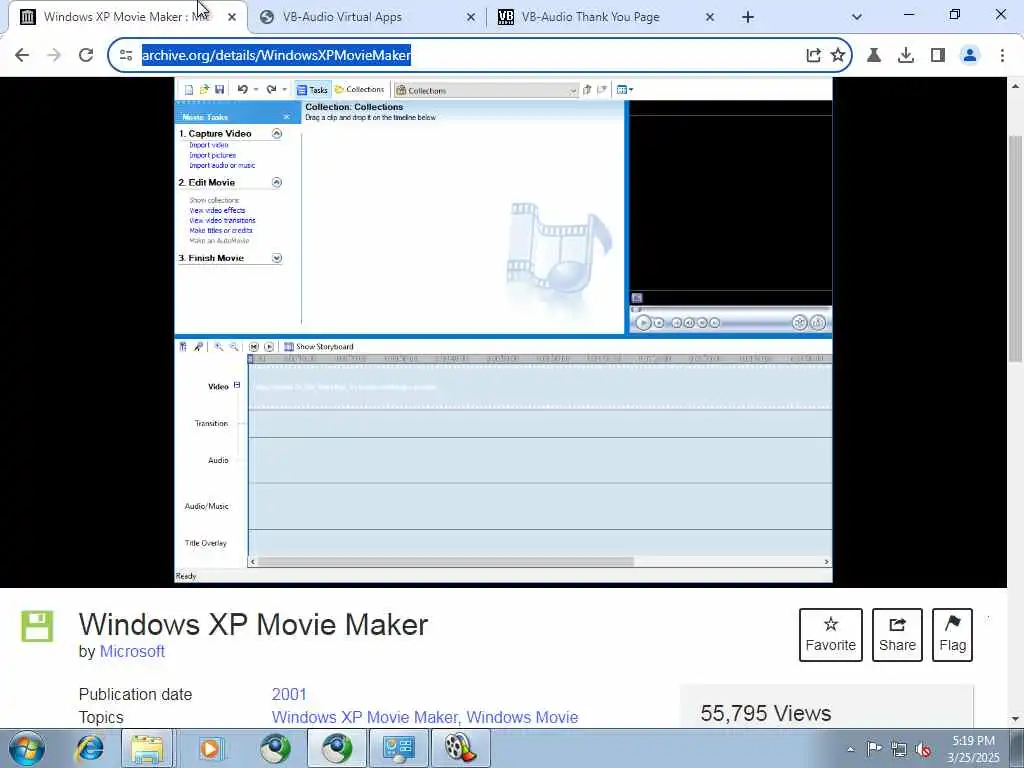Open the Undo history dropdown arrow
Screen dimensions: 1024x768
[256, 89]
